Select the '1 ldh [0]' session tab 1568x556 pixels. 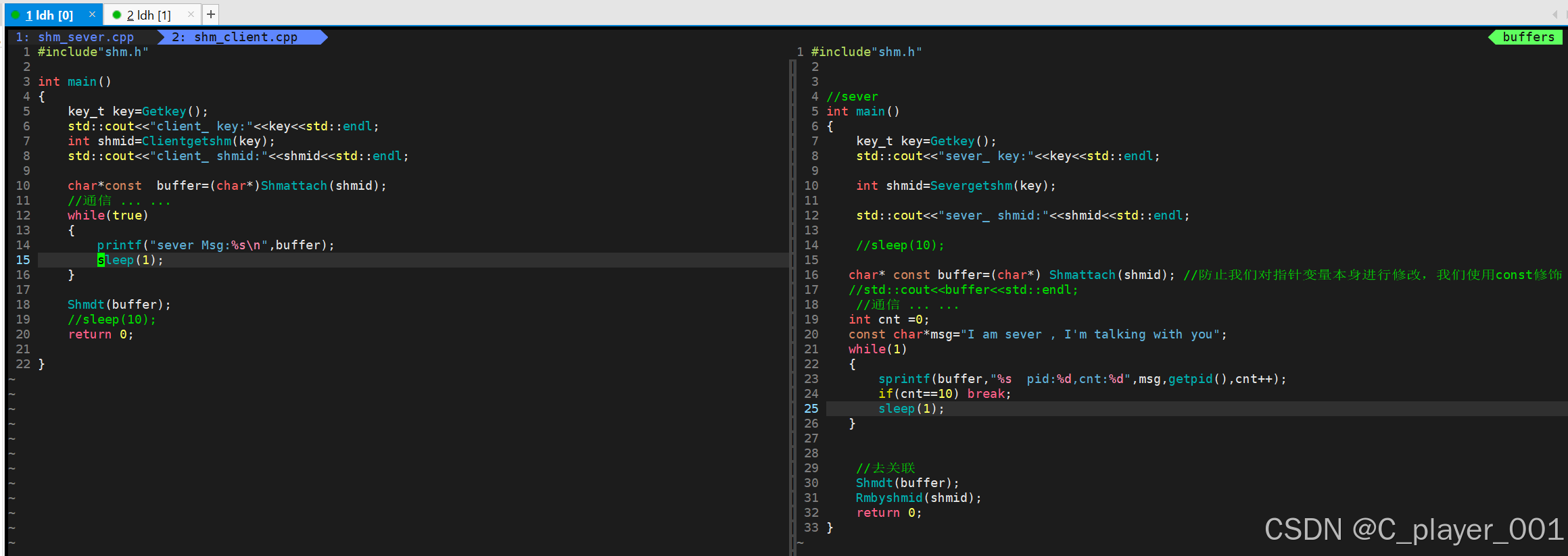(x=49, y=15)
